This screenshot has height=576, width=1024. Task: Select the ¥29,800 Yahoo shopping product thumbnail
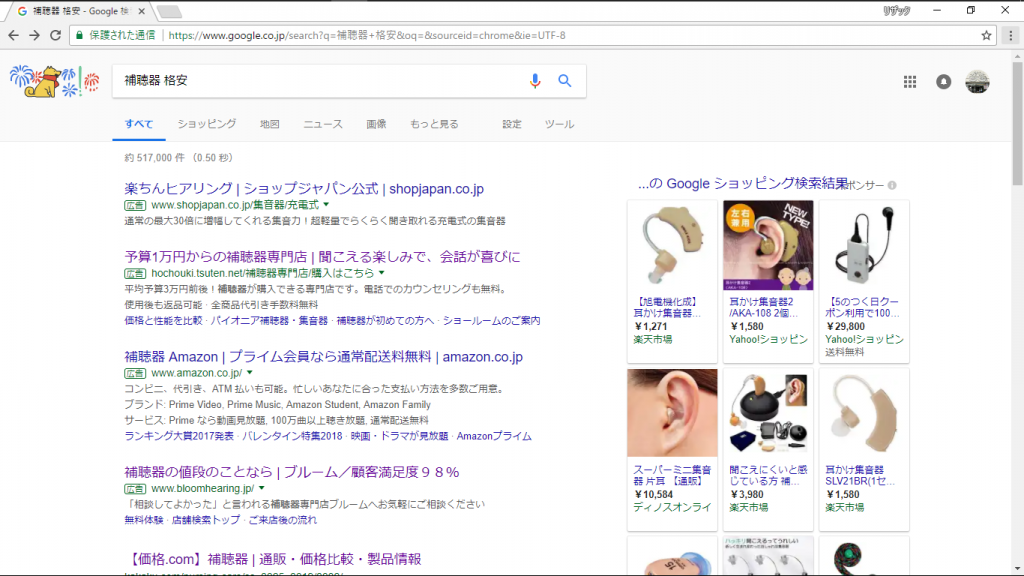click(863, 246)
